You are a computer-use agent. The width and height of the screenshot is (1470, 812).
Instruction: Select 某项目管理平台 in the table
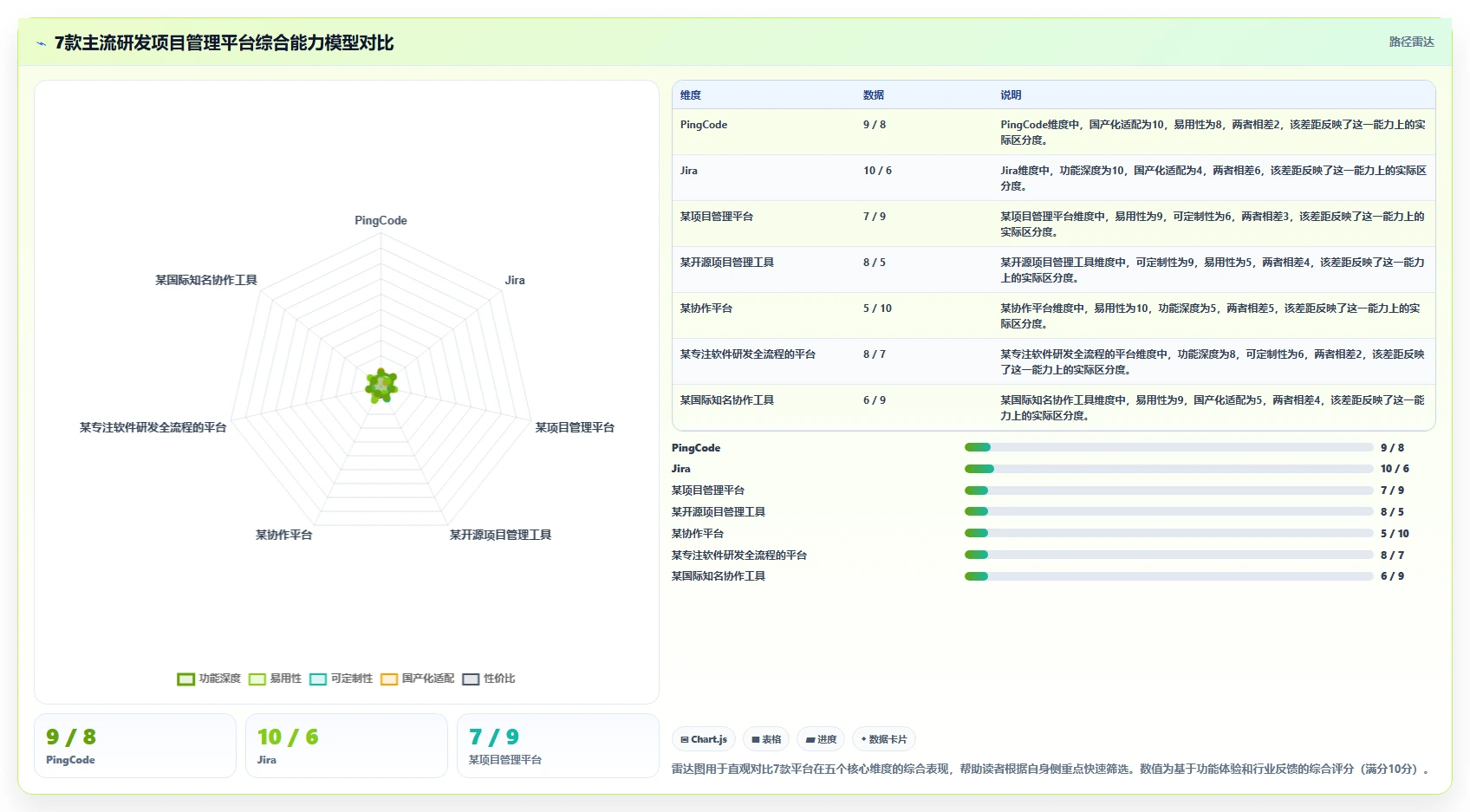click(717, 217)
